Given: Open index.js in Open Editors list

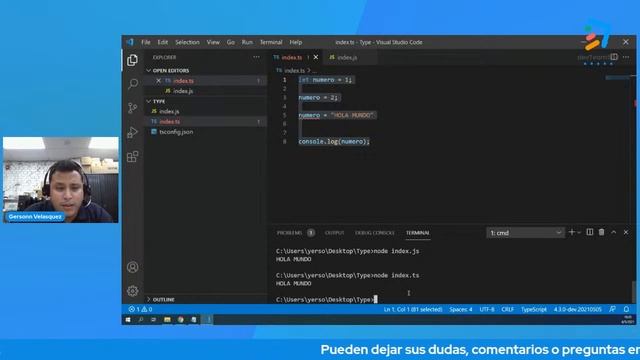Looking at the screenshot, I should click(183, 91).
